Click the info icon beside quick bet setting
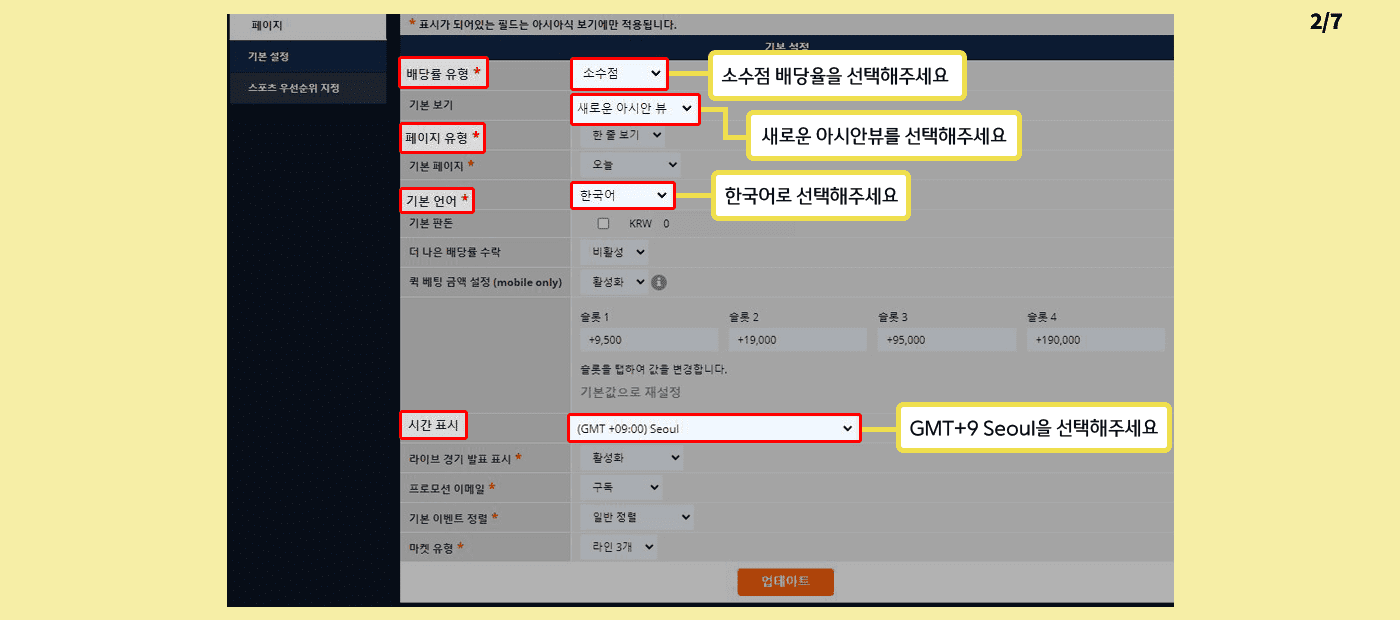 (x=659, y=282)
